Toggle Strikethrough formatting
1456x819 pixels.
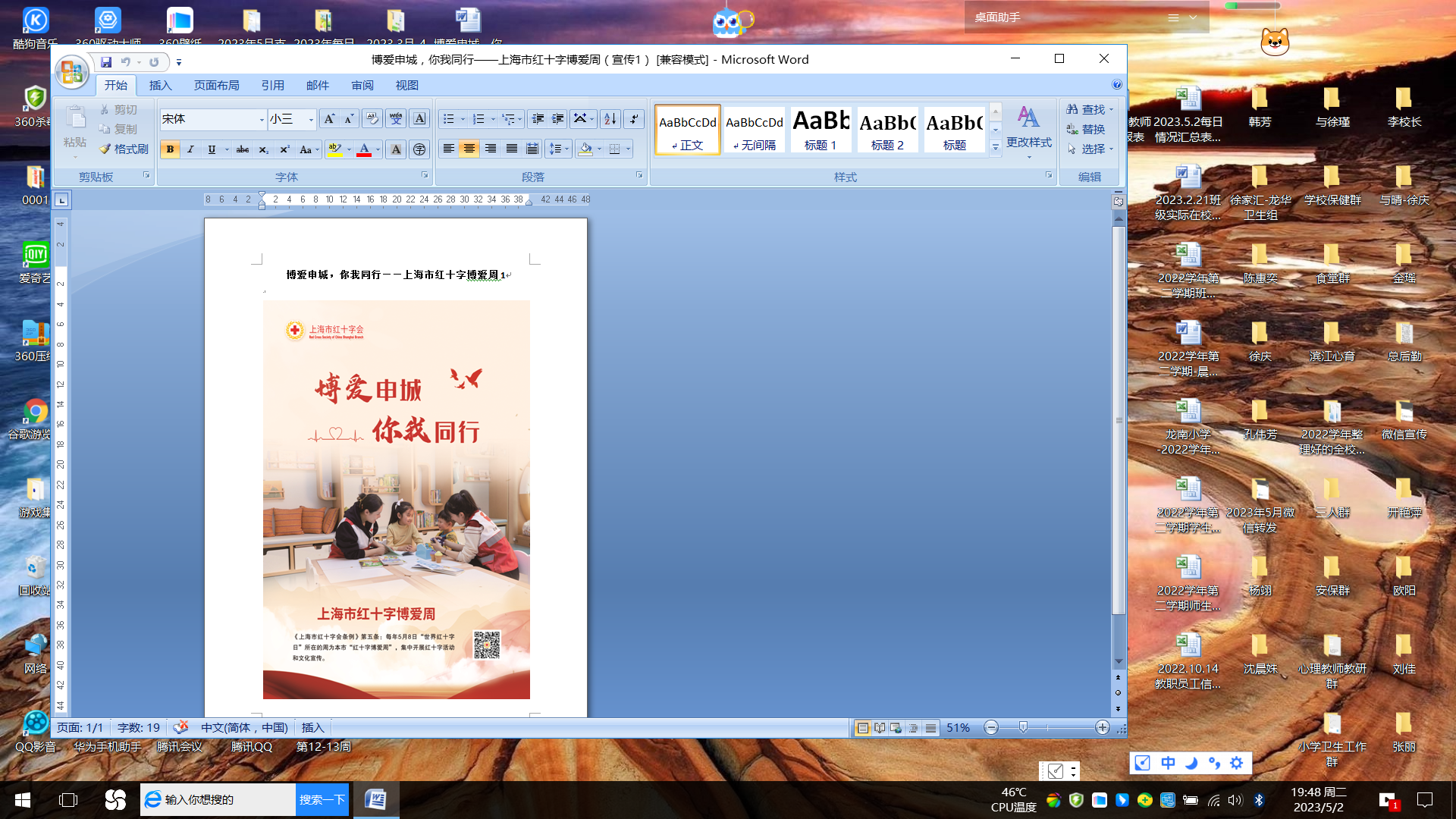pos(243,149)
